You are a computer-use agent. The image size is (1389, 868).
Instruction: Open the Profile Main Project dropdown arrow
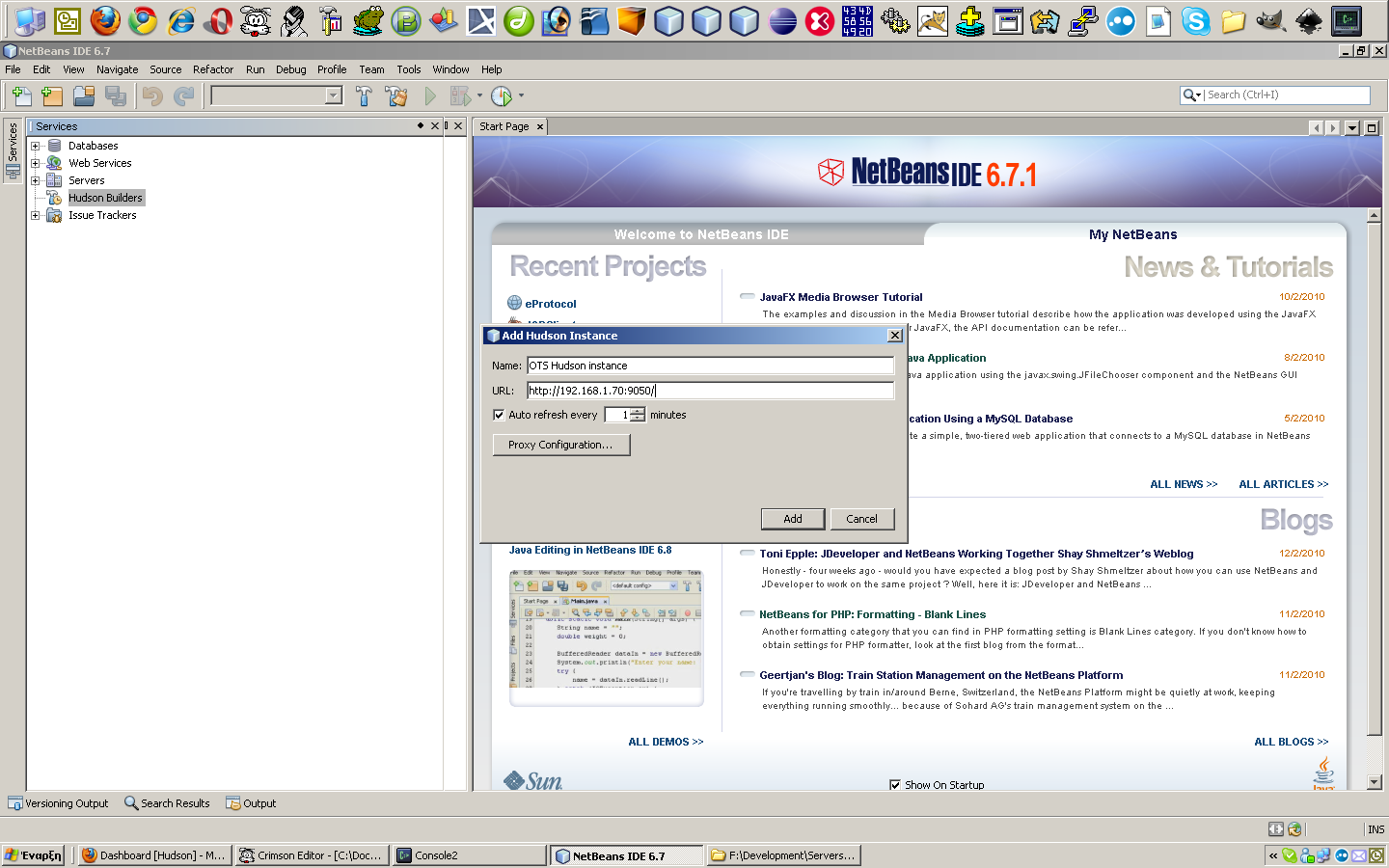pos(521,95)
